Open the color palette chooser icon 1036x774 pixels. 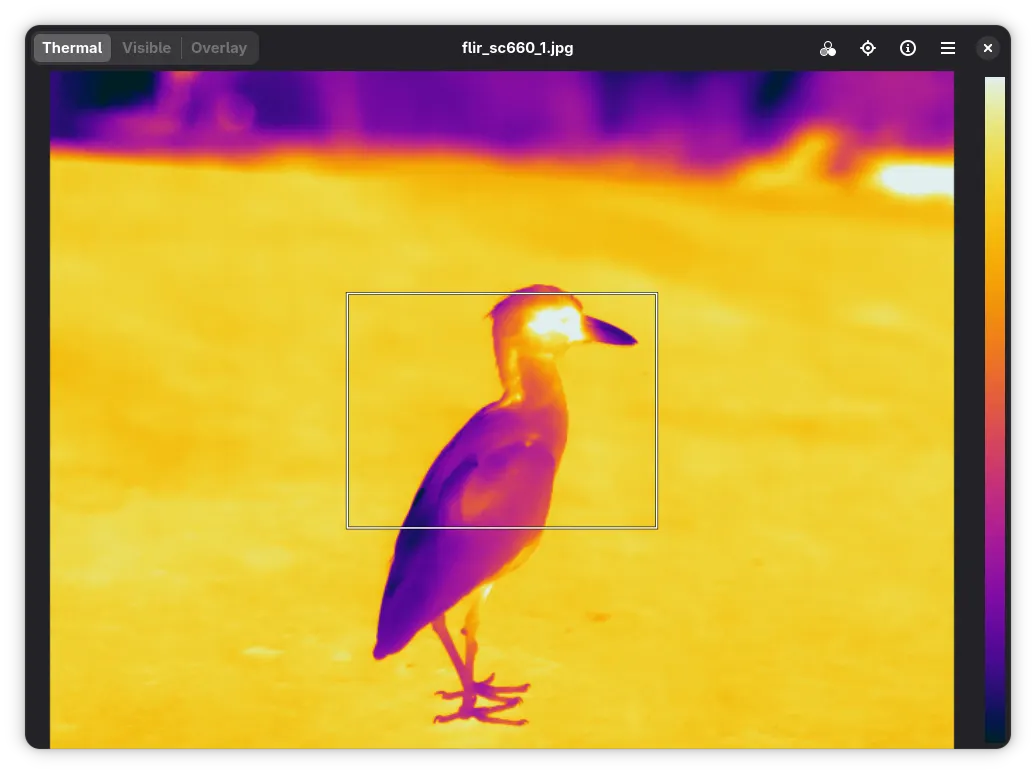click(828, 48)
